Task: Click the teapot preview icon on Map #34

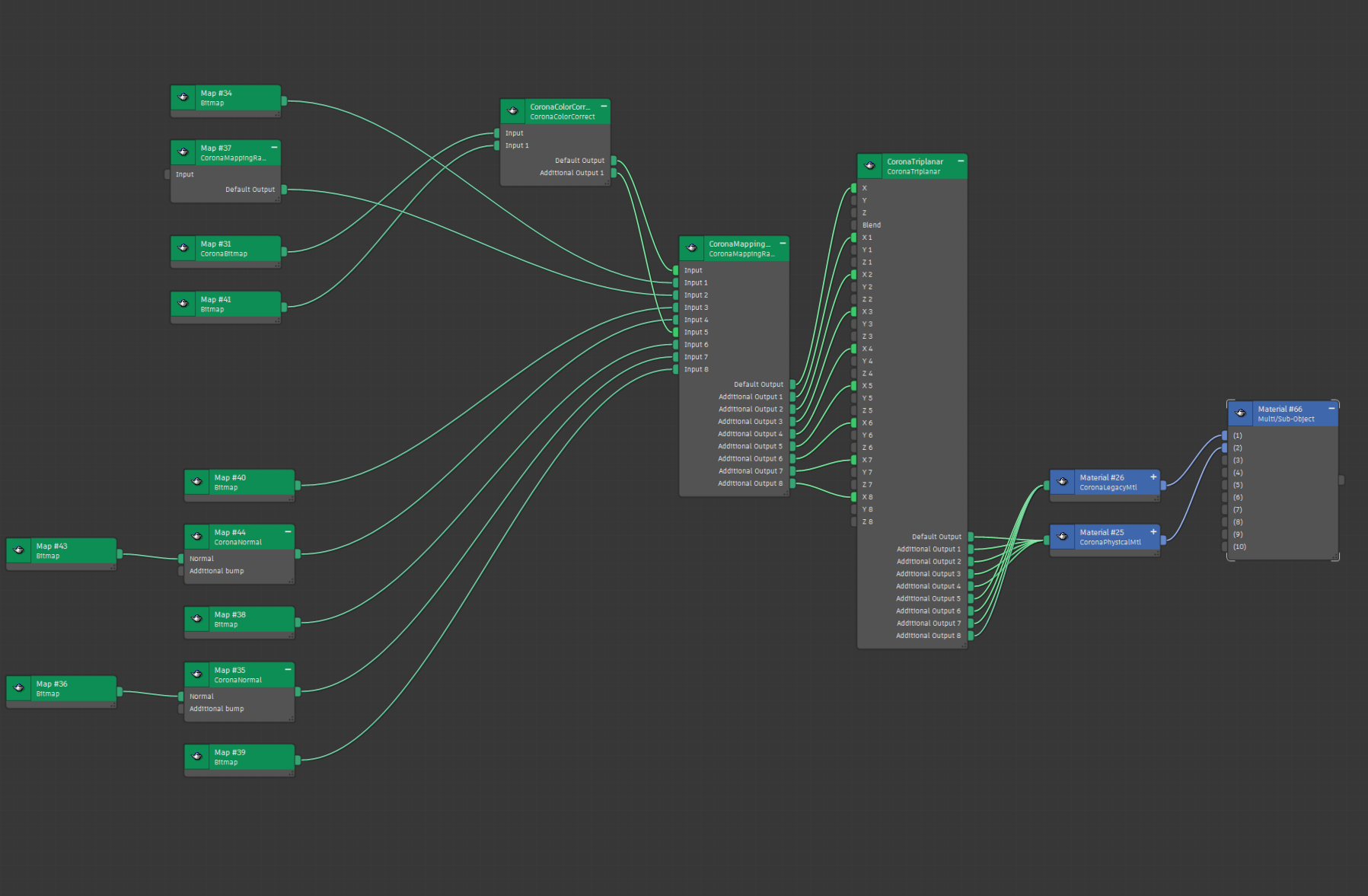Action: click(x=183, y=97)
